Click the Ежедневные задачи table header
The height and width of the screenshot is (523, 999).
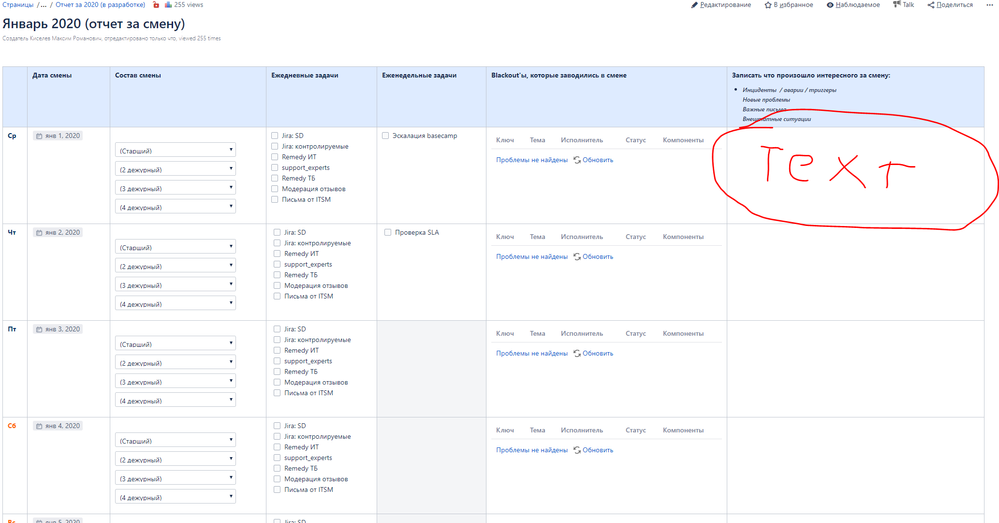coord(305,75)
